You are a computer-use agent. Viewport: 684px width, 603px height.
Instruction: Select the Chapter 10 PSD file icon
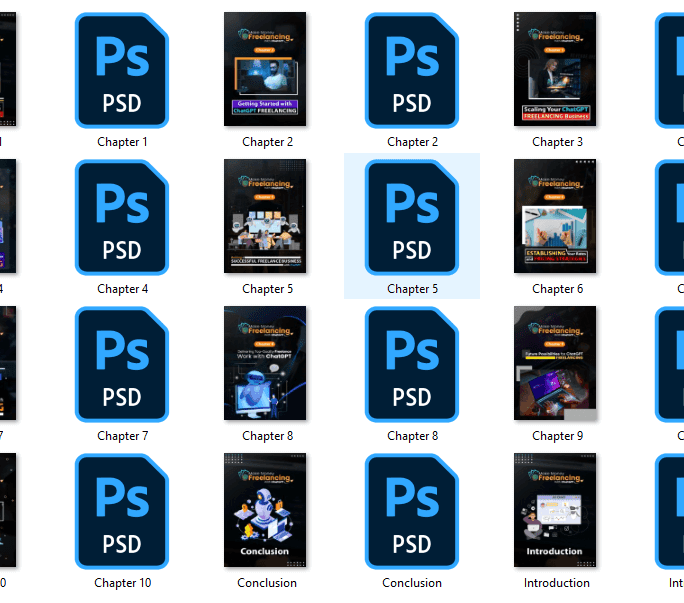tap(122, 511)
